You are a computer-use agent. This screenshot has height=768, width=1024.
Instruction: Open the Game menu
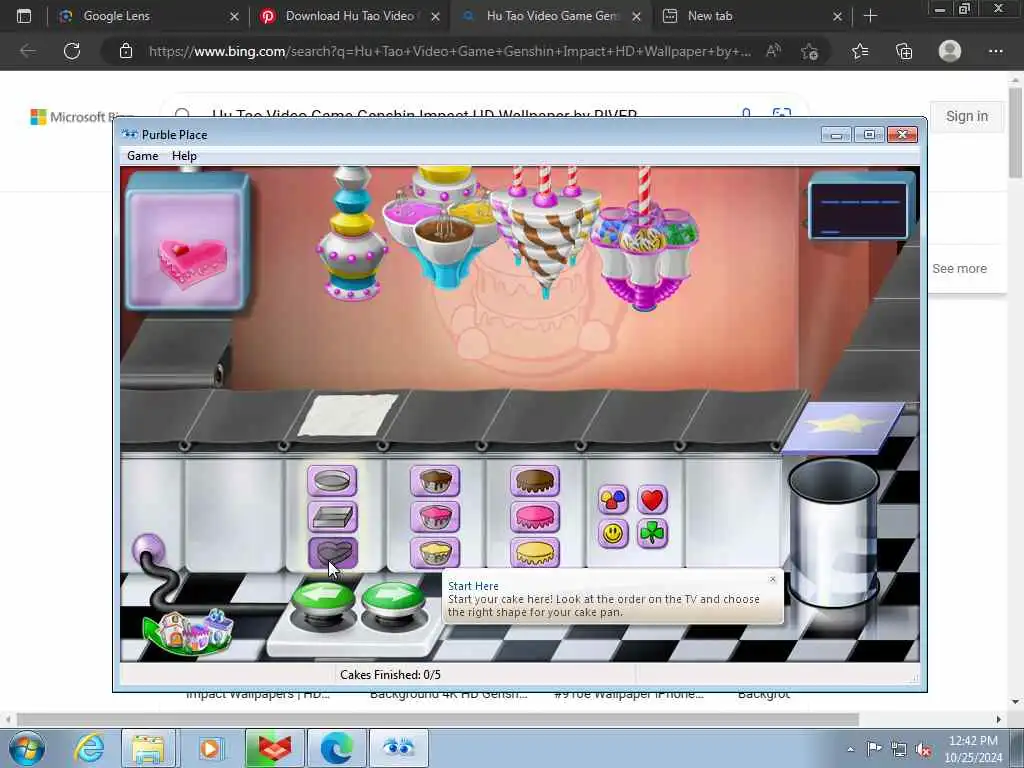[x=142, y=156]
